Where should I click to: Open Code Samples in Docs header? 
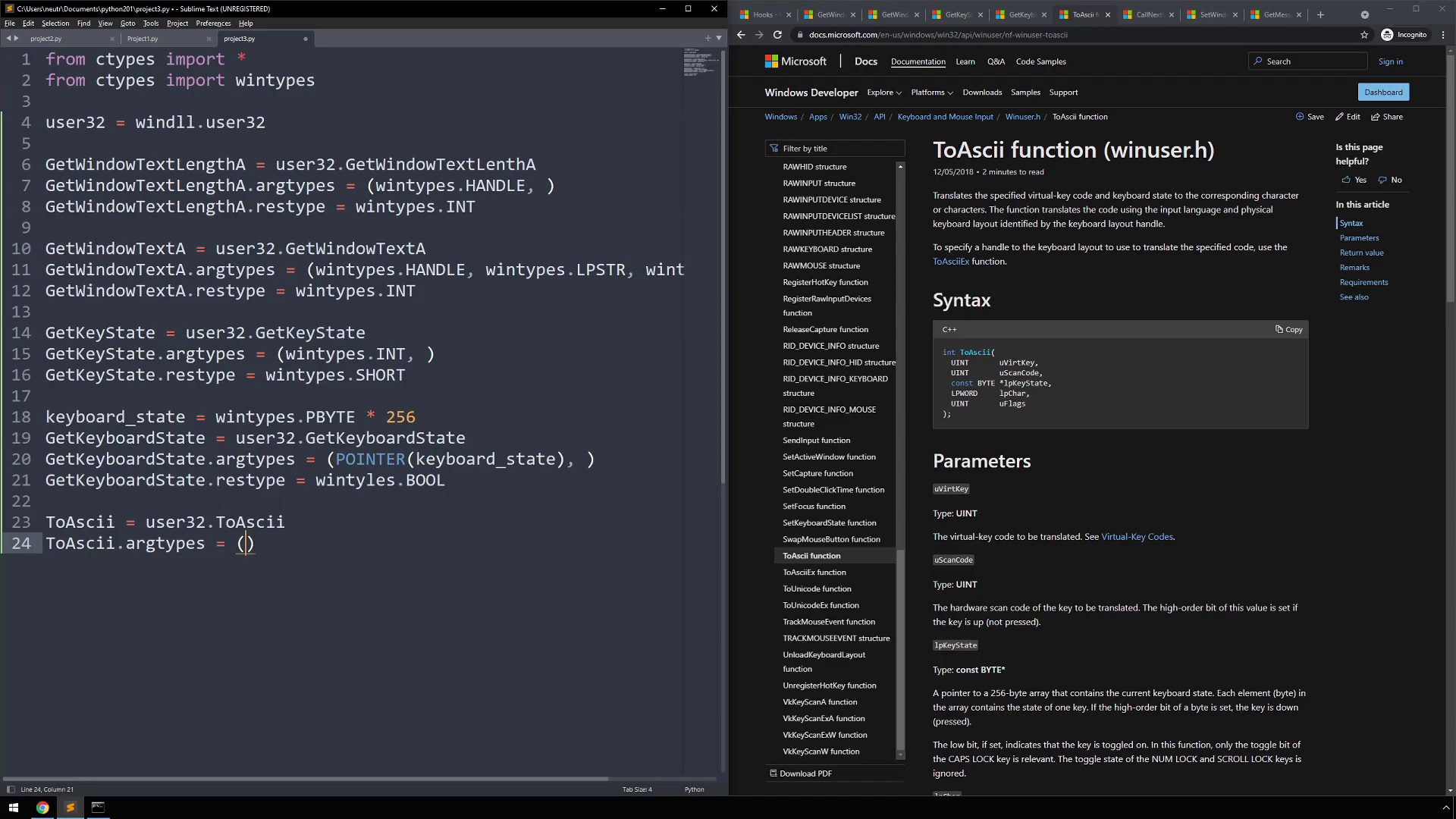[1040, 61]
